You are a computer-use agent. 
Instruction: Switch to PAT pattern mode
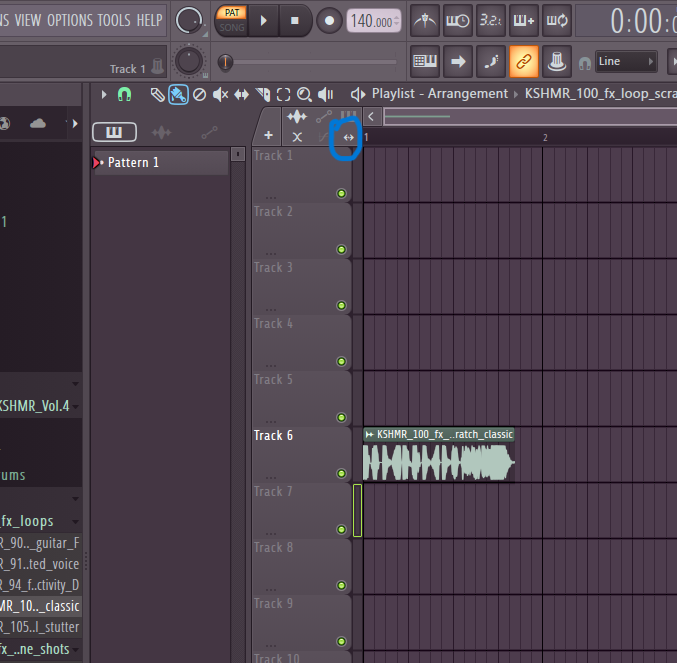232,13
